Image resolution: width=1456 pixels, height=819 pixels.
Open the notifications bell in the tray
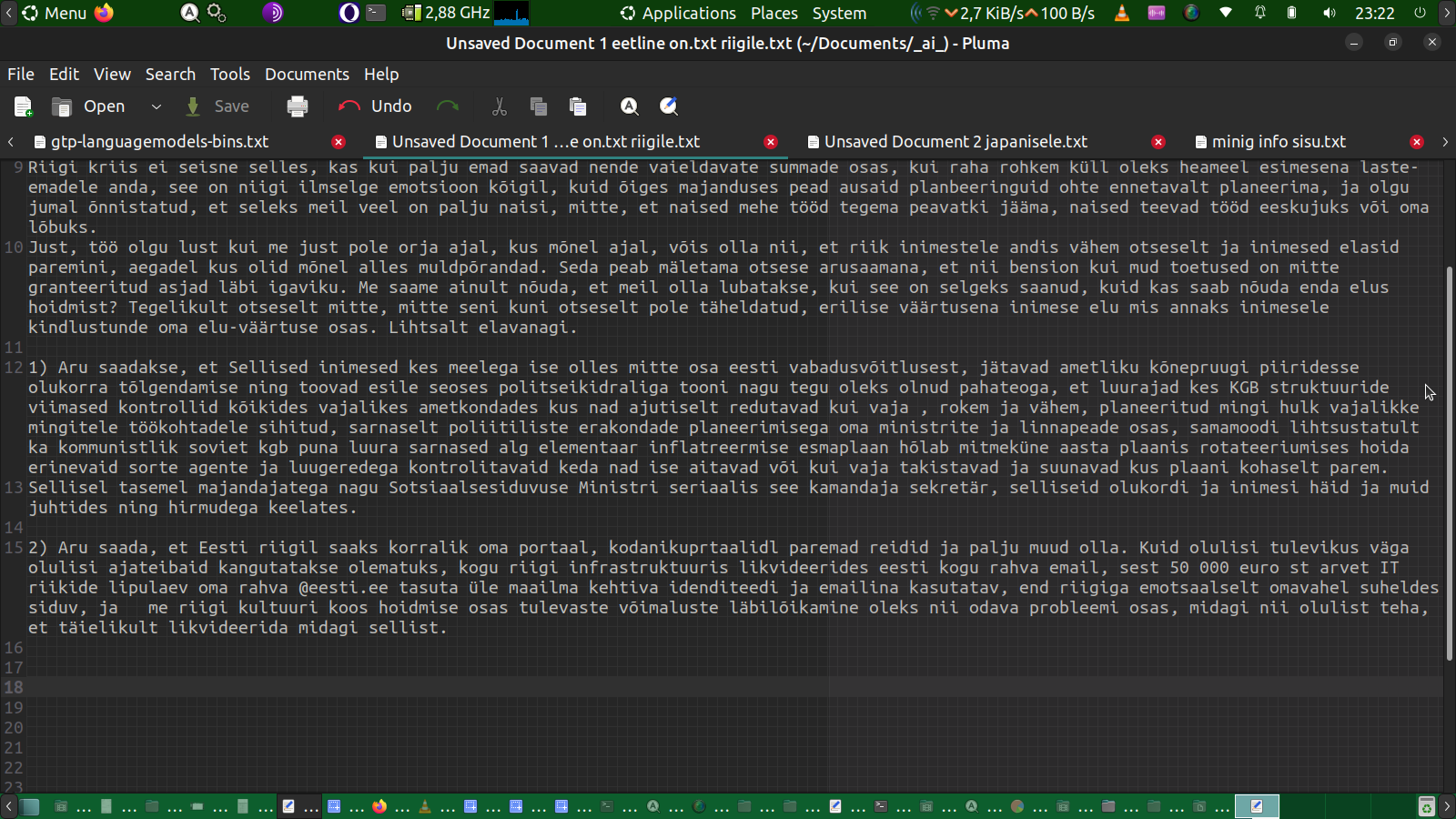click(x=1260, y=13)
